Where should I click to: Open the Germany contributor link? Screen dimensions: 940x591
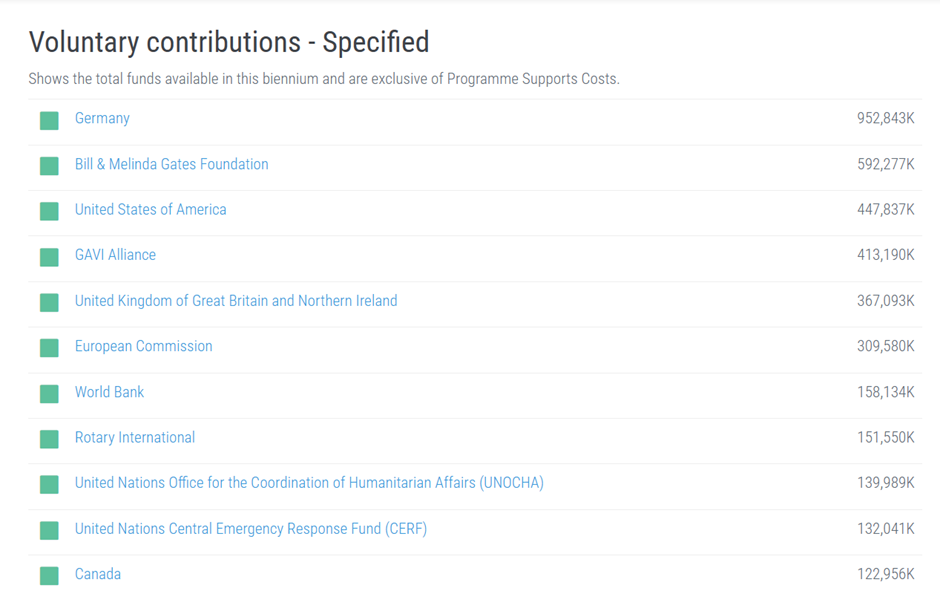(102, 118)
